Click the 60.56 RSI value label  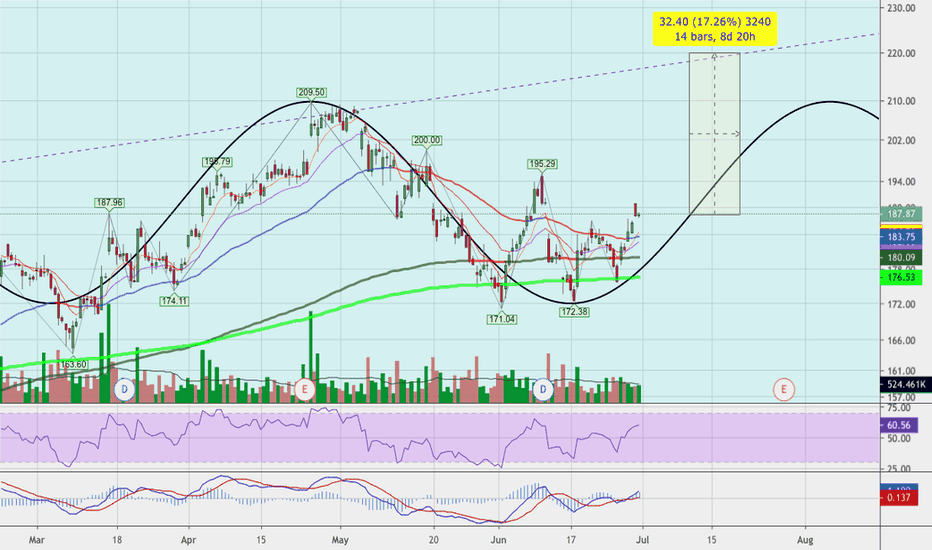point(899,425)
